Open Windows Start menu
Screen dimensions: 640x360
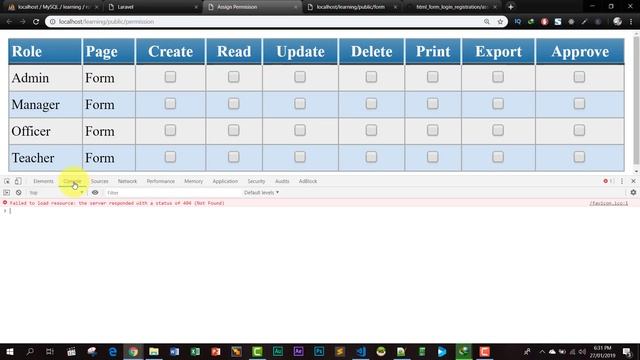point(10,351)
